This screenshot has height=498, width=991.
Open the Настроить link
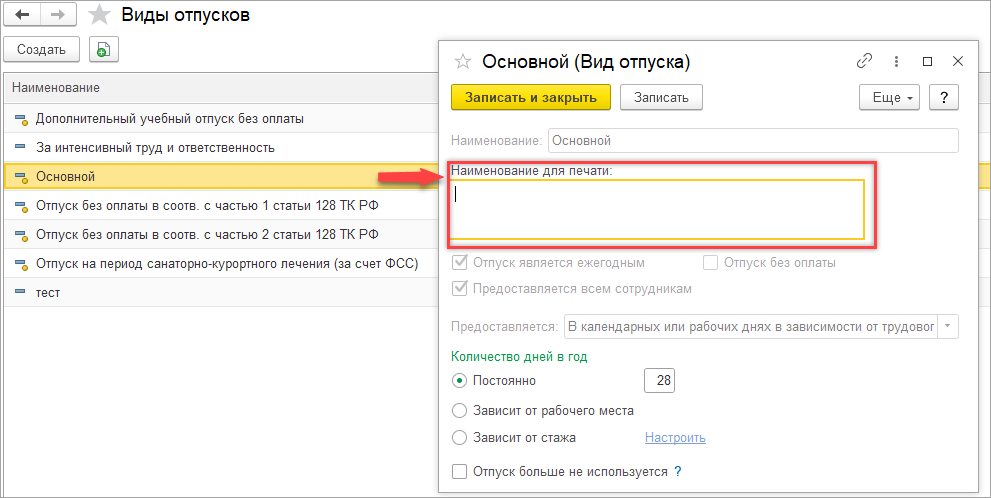[x=675, y=437]
